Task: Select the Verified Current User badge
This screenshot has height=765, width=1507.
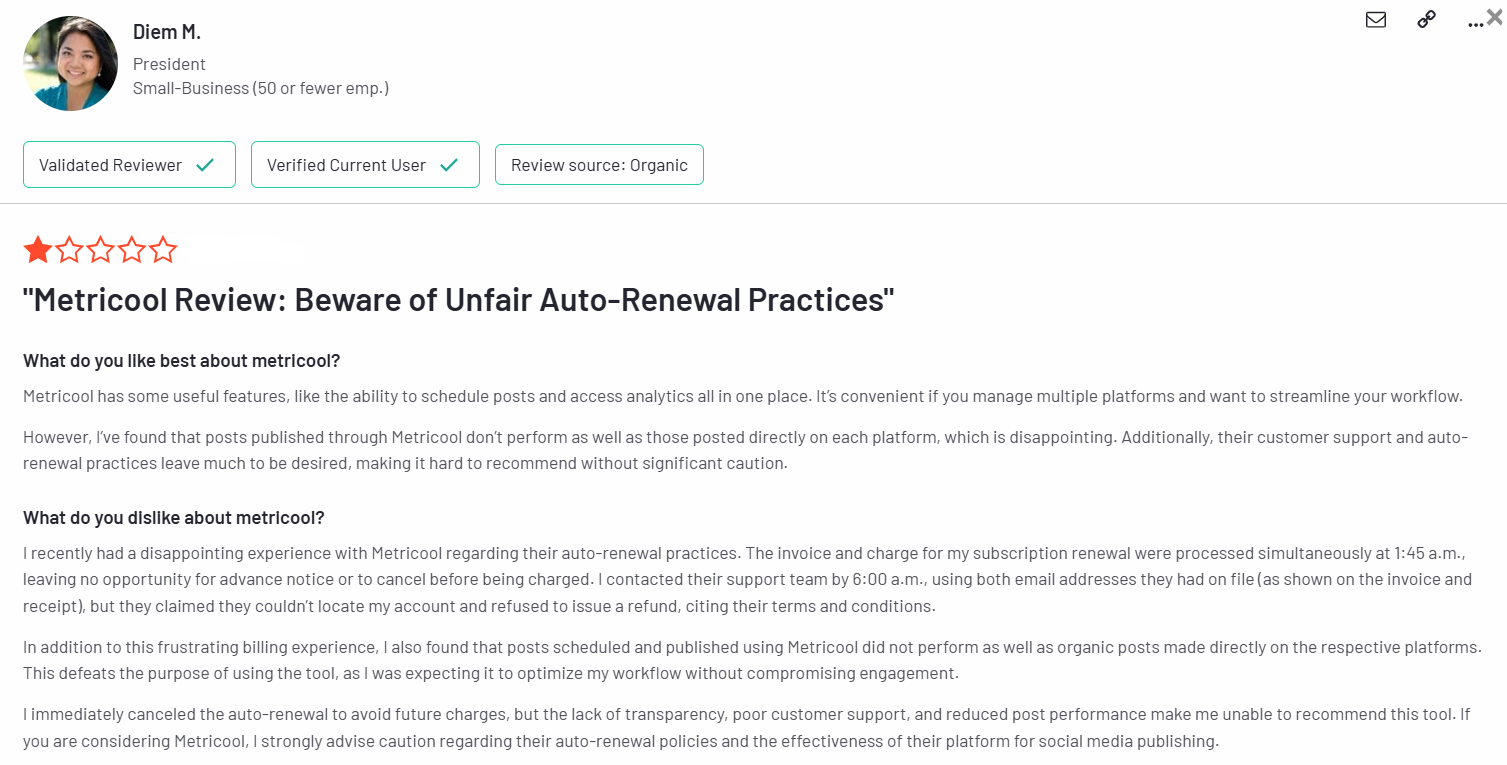Action: (x=365, y=165)
